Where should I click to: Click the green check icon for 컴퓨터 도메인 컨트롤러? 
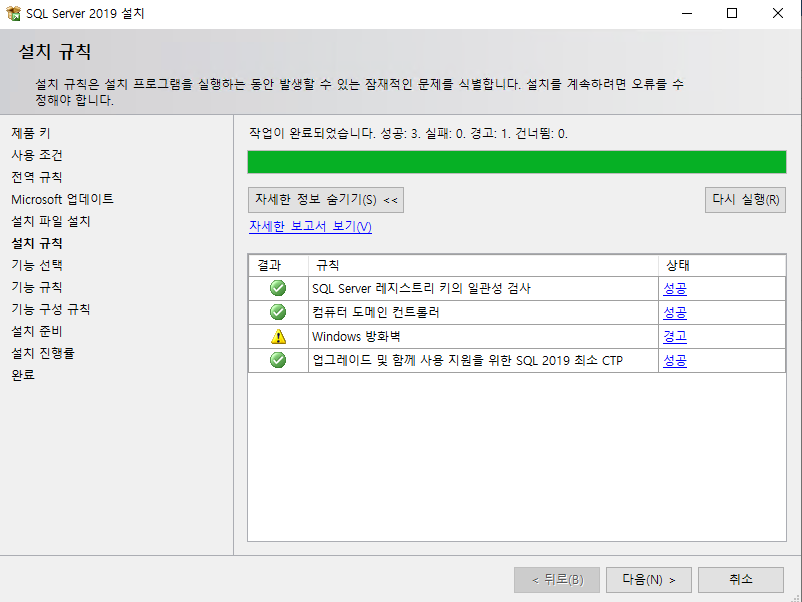[x=278, y=312]
